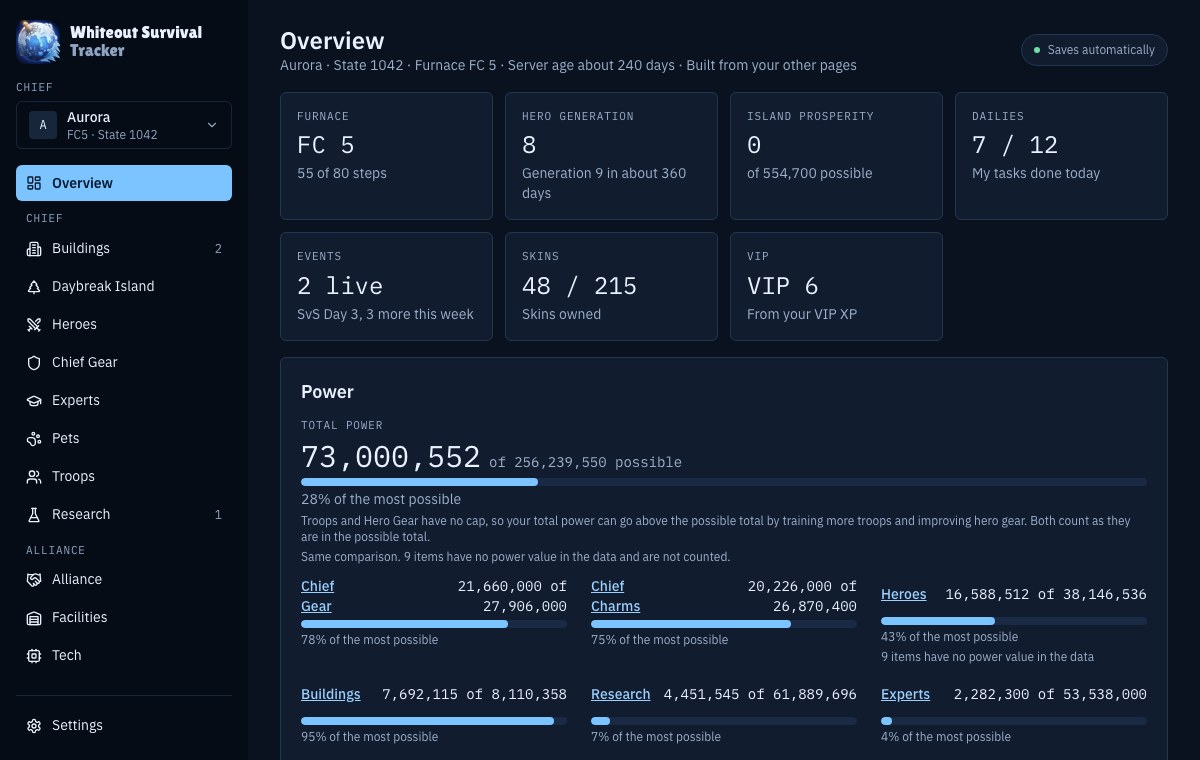Click the Aurora avatar letter A
Viewport: 1200px width, 760px height.
tap(43, 125)
